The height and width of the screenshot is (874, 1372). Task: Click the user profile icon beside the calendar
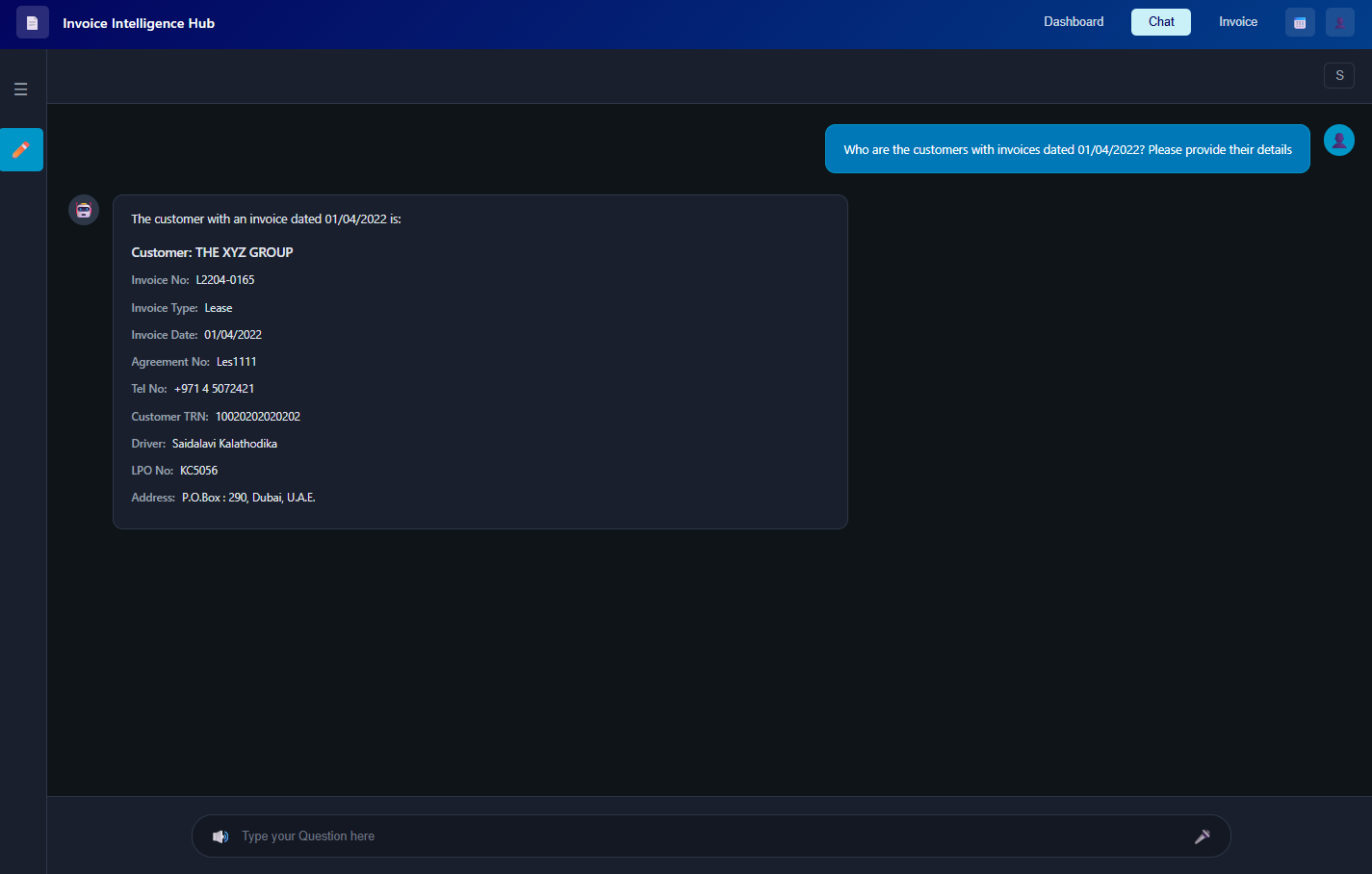point(1339,21)
